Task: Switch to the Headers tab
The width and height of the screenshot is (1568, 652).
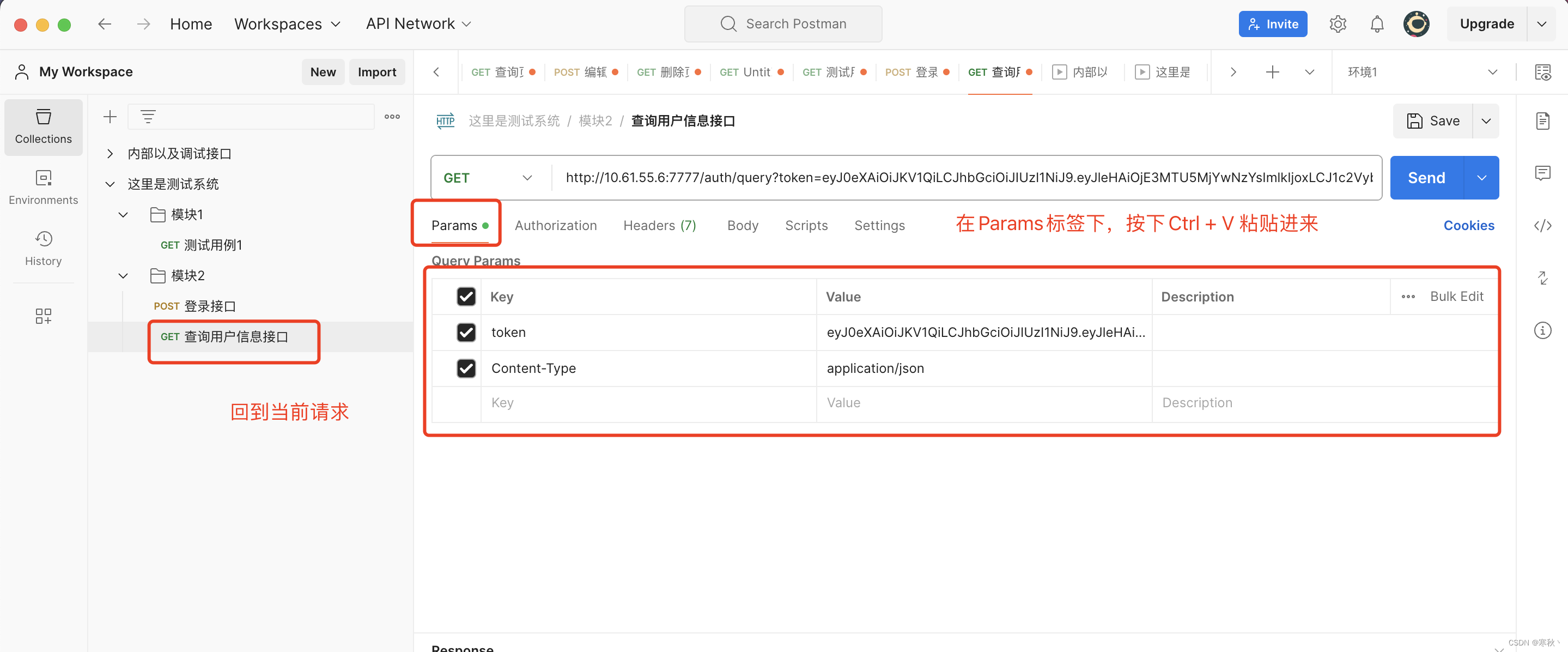Action: coord(659,225)
